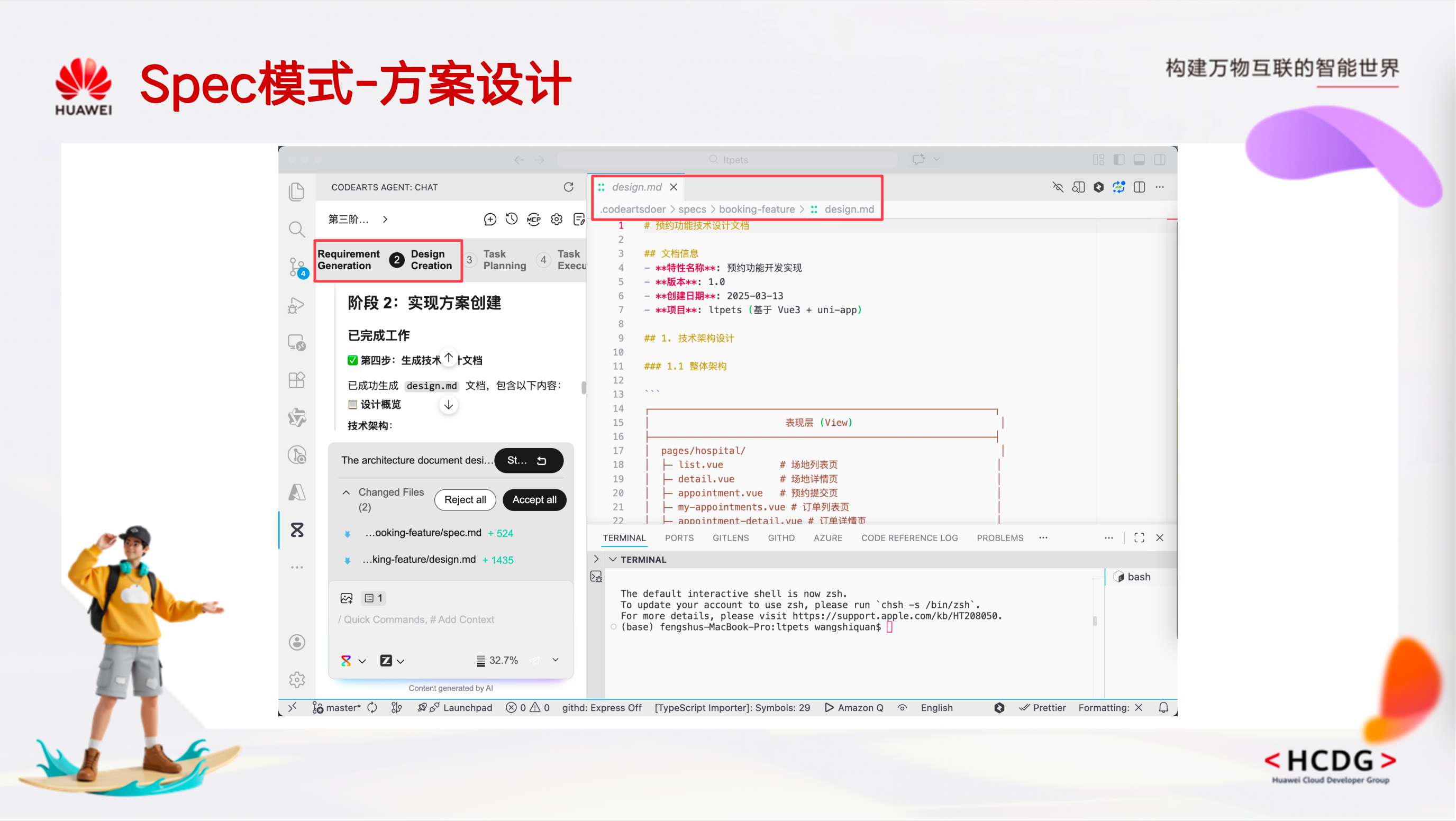The width and height of the screenshot is (1456, 821).
Task: Switch to the PROBLEMS panel tab
Action: pyautogui.click(x=1000, y=538)
